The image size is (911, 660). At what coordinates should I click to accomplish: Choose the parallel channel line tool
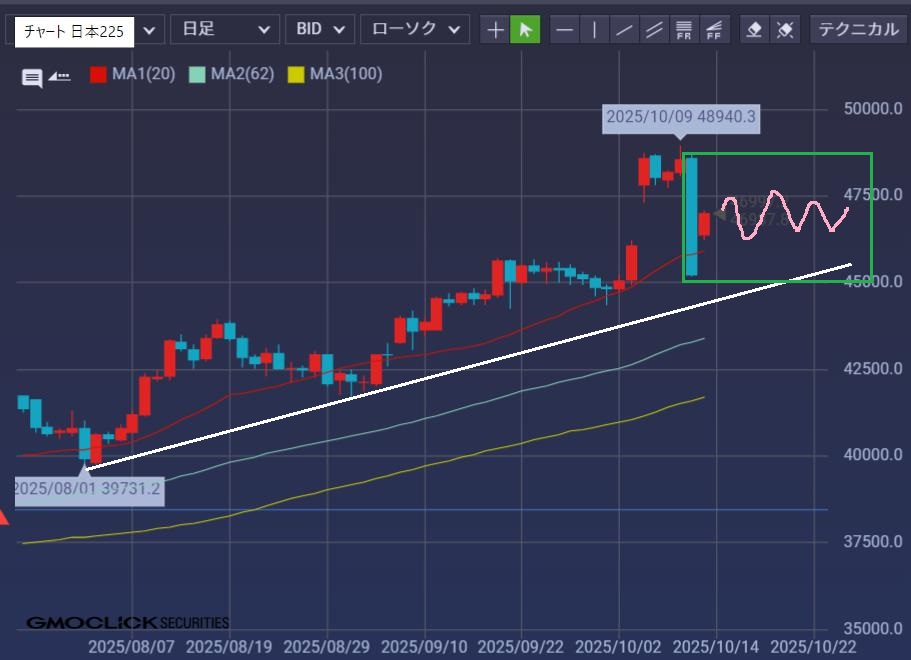pyautogui.click(x=655, y=30)
